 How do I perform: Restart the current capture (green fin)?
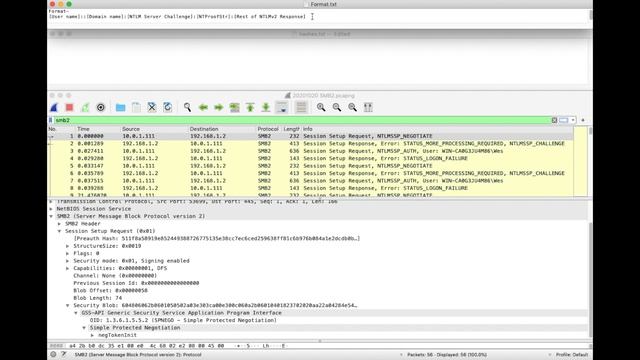pos(85,107)
